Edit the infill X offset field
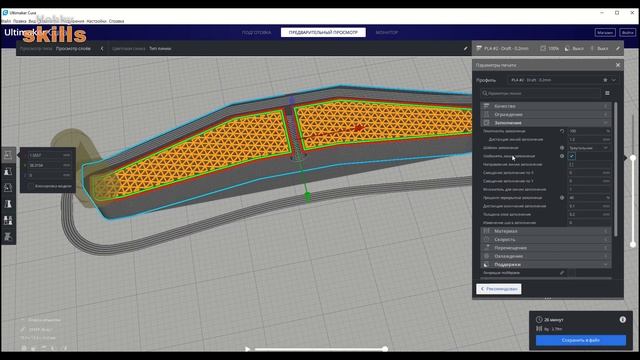This screenshot has height=360, width=640. tap(589, 173)
